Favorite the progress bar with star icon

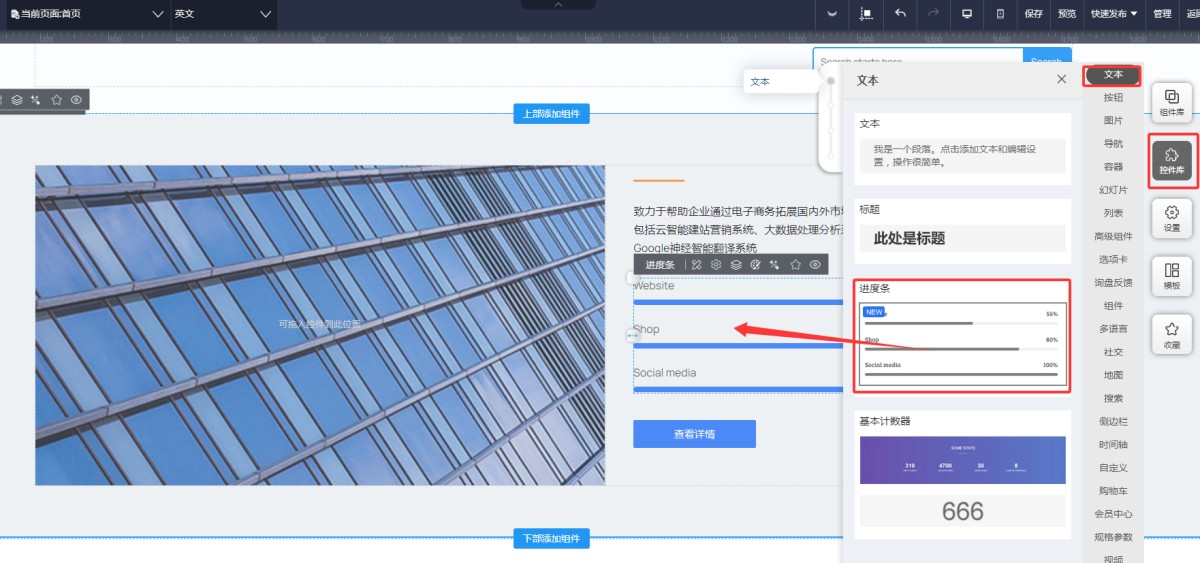click(x=795, y=264)
